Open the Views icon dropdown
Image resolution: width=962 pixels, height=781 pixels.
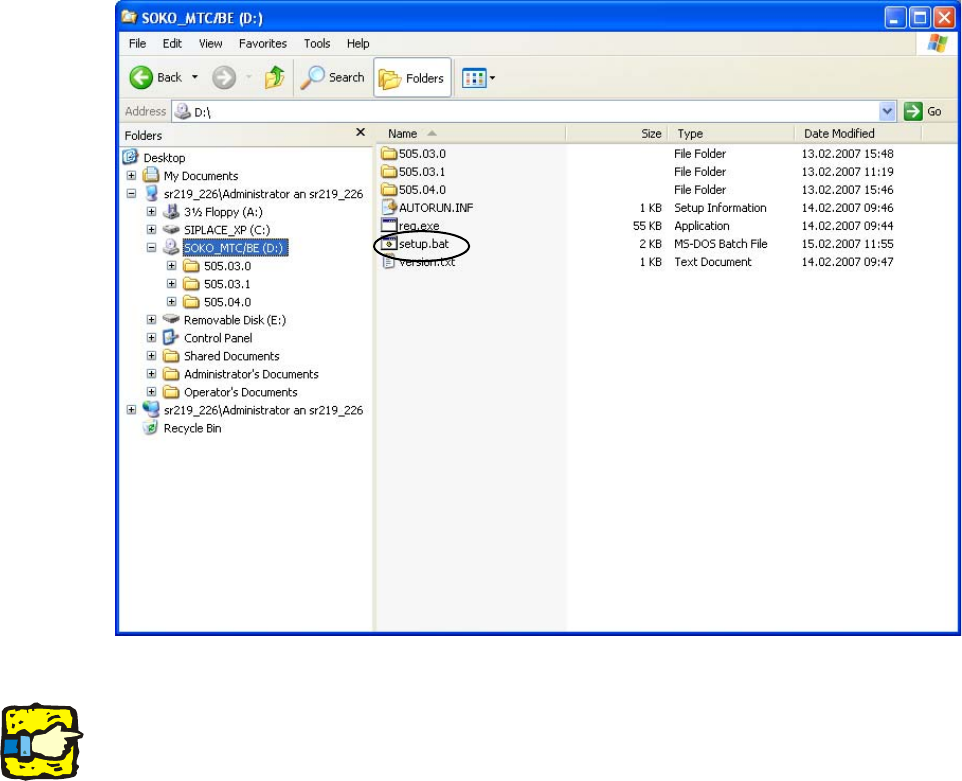click(x=478, y=78)
